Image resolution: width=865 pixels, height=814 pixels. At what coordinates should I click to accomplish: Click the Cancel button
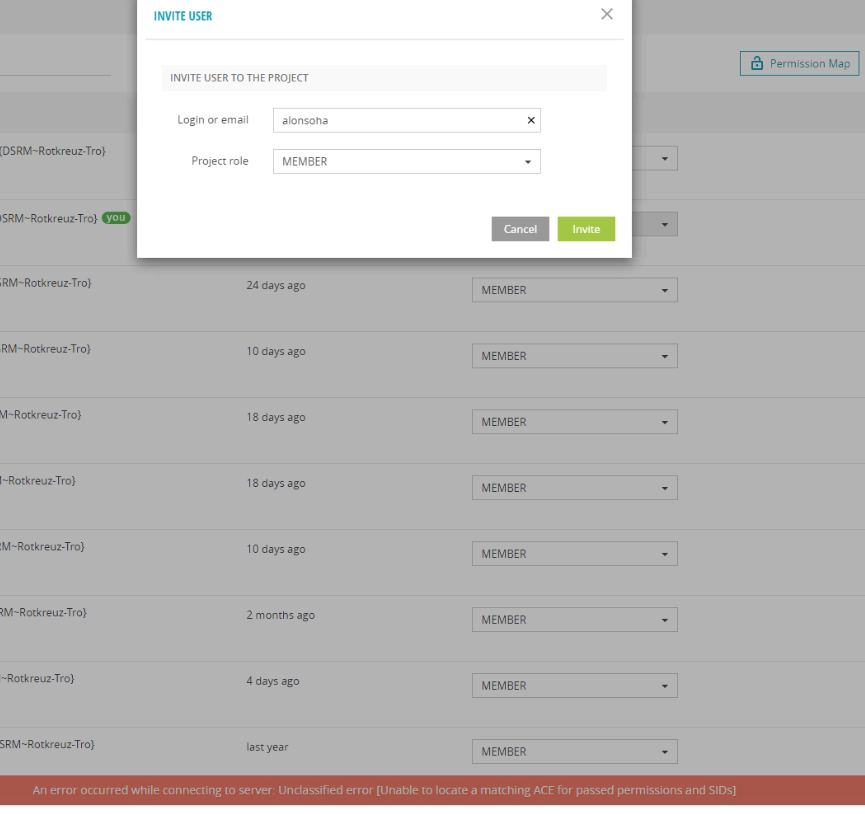point(520,229)
